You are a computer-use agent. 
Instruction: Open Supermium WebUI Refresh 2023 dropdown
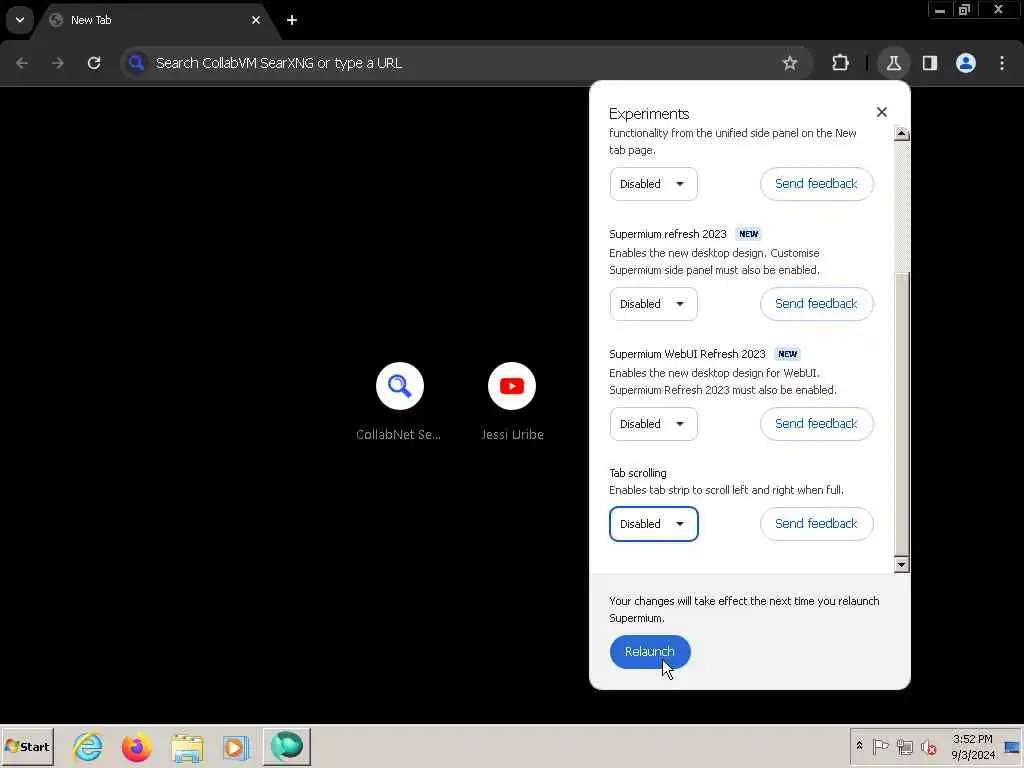click(654, 424)
